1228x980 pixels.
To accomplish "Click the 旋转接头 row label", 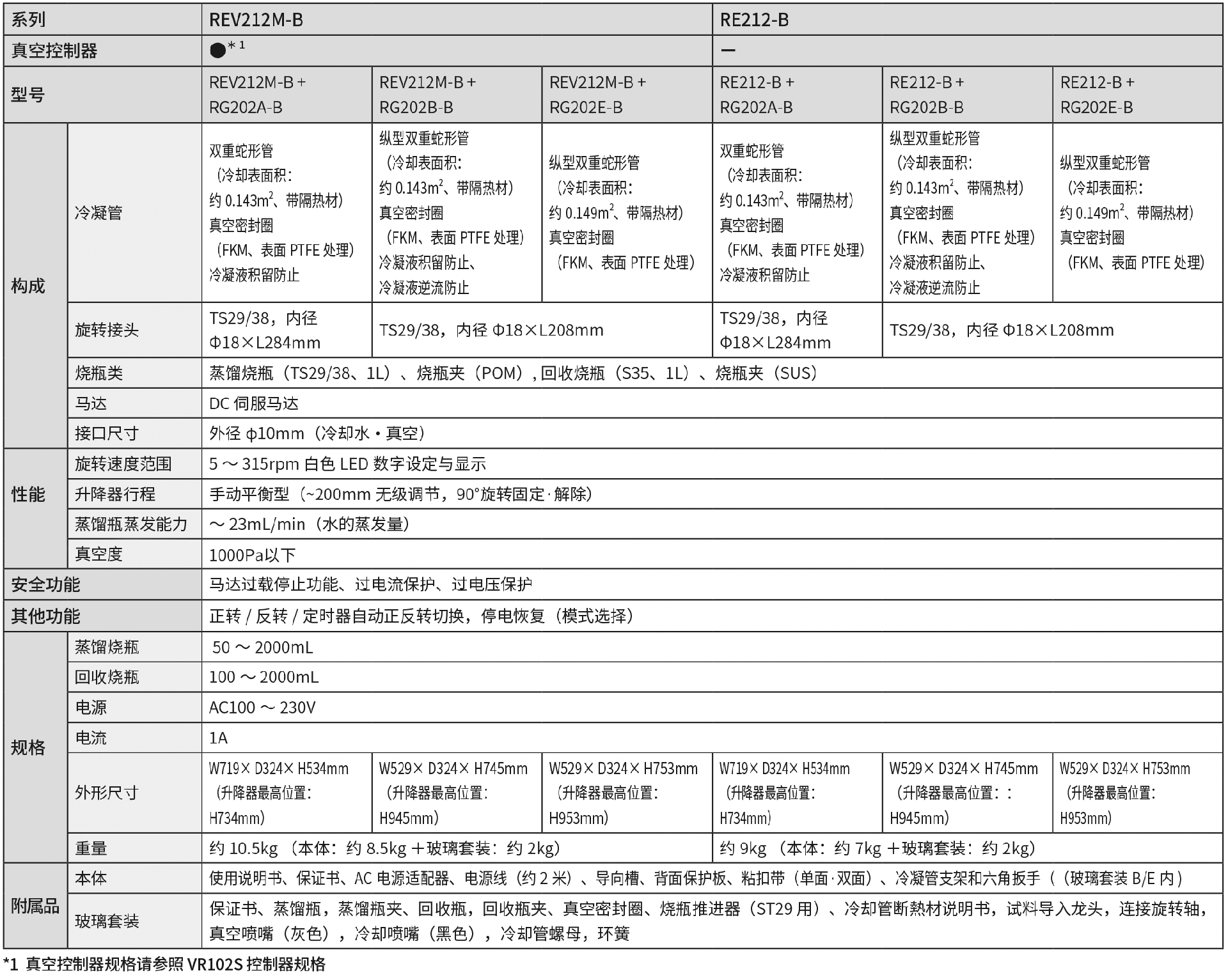I will tap(106, 330).
